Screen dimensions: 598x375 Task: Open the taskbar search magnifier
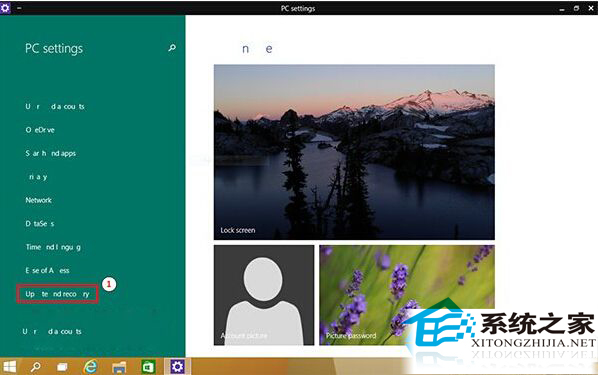pyautogui.click(x=35, y=367)
